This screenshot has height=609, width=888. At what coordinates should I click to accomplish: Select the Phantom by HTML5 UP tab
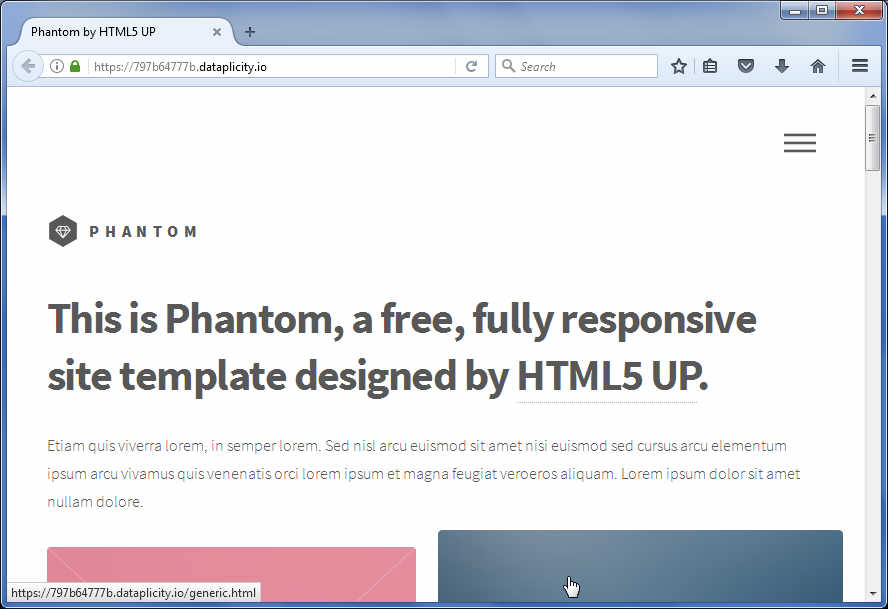pyautogui.click(x=110, y=32)
